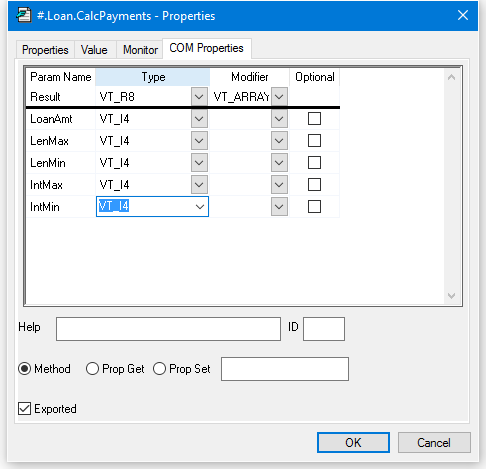Focus the ID input box

[324, 329]
